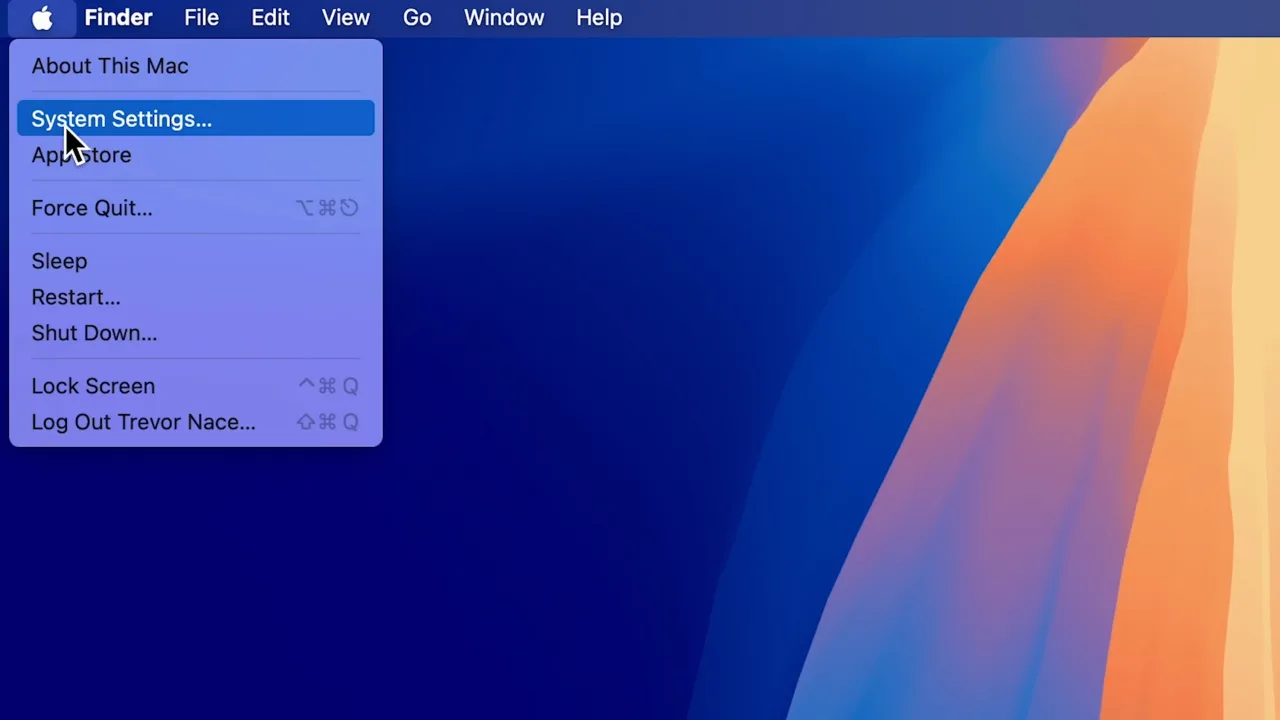Open the File menu
Viewport: 1280px width, 720px height.
(201, 17)
